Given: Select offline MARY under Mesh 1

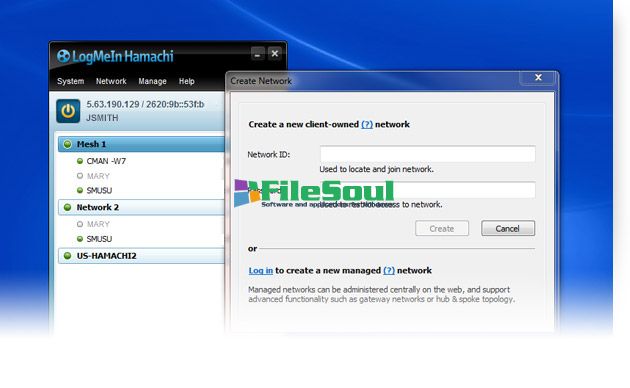Looking at the screenshot, I should (x=98, y=176).
